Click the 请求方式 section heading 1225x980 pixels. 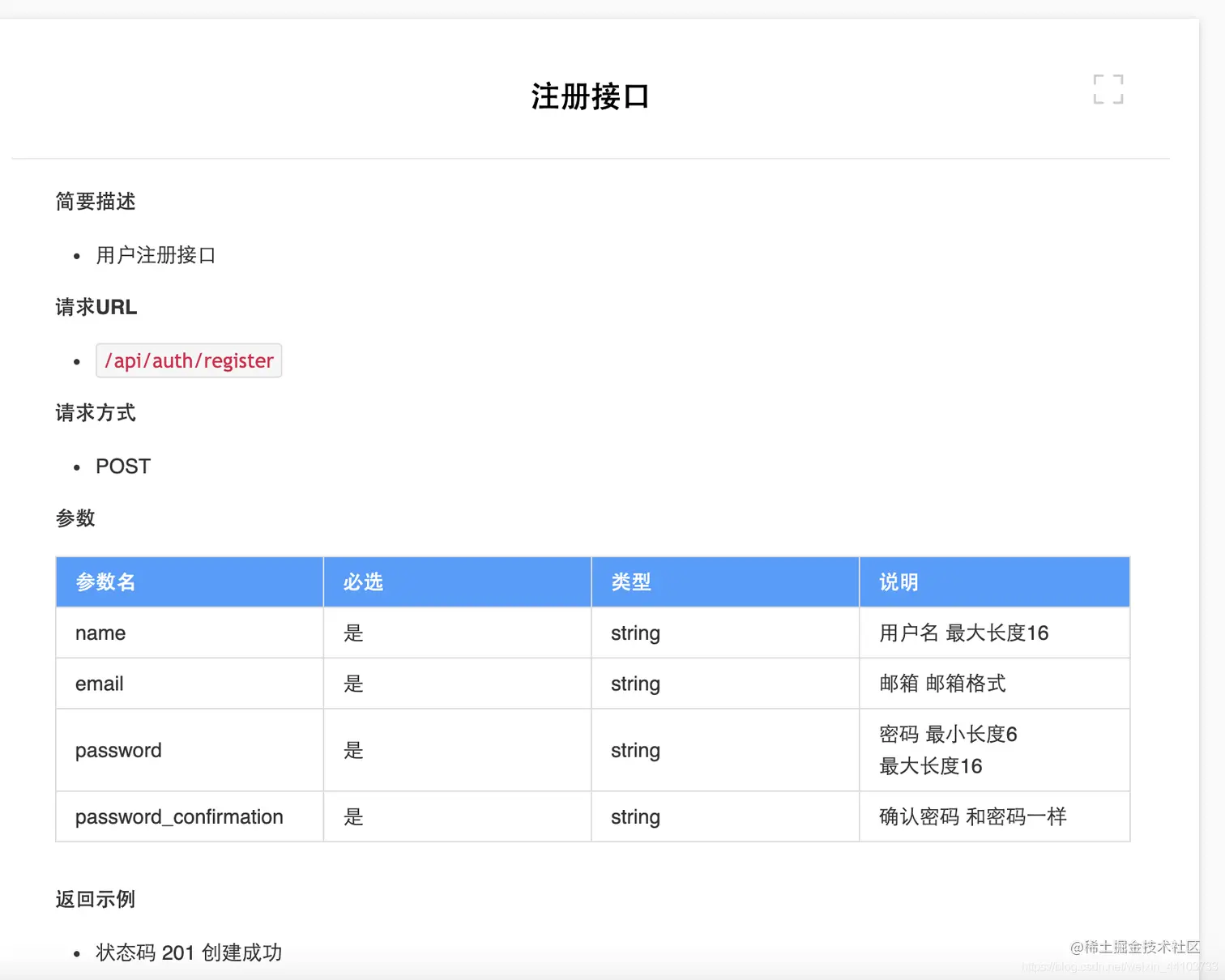(x=95, y=413)
